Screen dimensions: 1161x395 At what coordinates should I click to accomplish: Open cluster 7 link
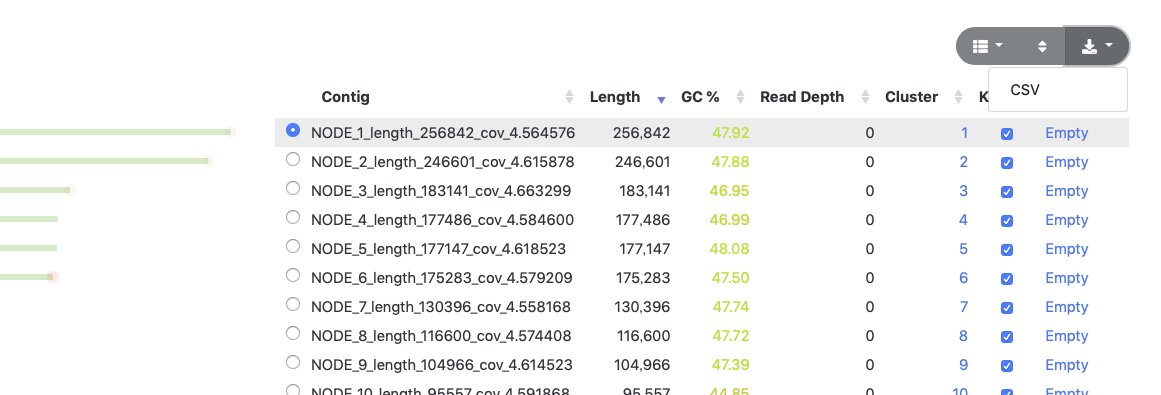(x=964, y=307)
